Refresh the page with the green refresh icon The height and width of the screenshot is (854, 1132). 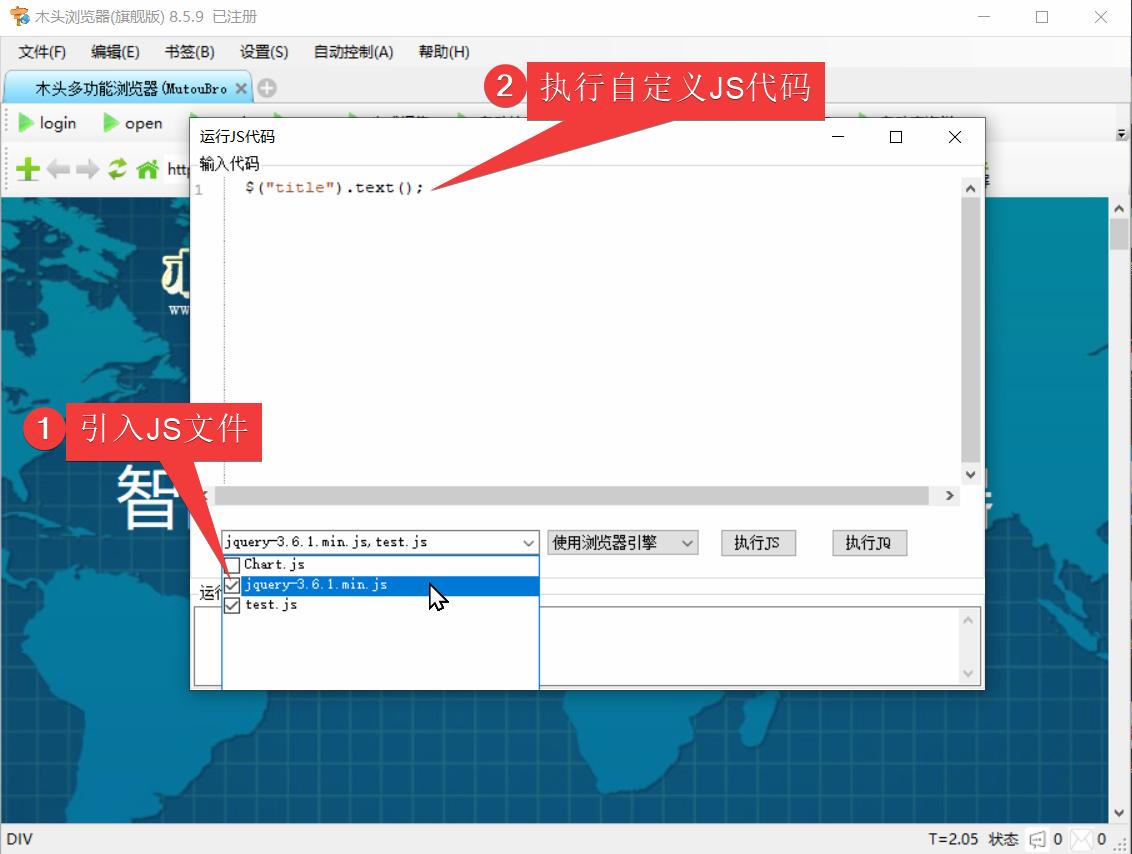point(117,168)
